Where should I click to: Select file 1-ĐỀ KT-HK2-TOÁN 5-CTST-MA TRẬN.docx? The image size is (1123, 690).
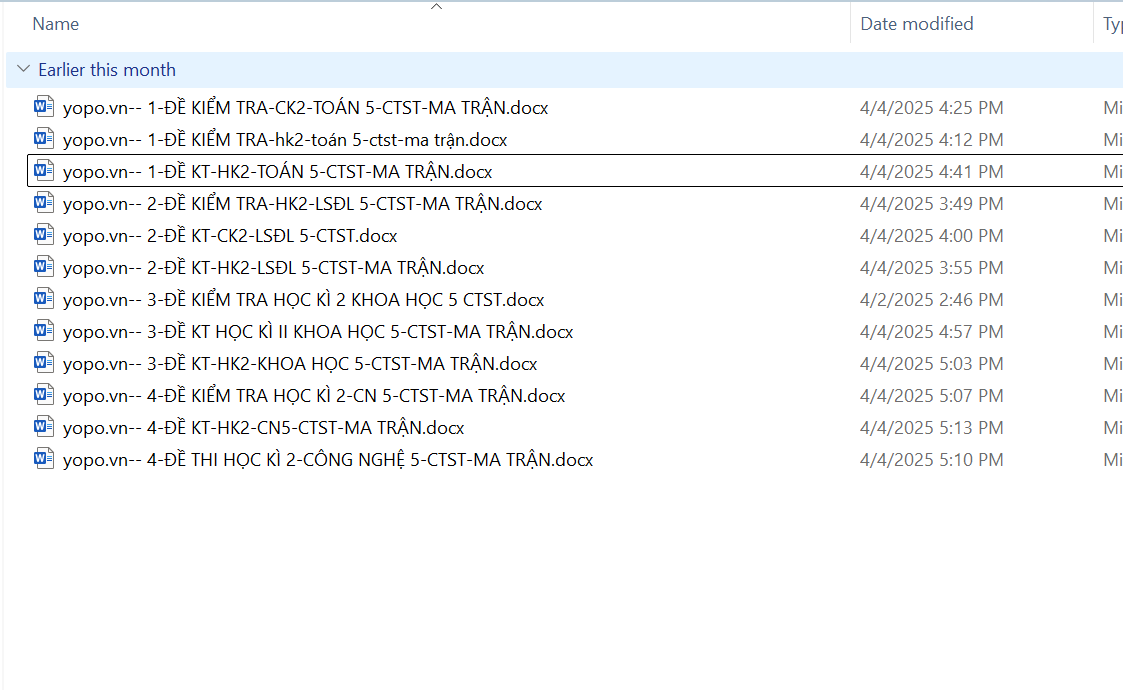[x=277, y=172]
